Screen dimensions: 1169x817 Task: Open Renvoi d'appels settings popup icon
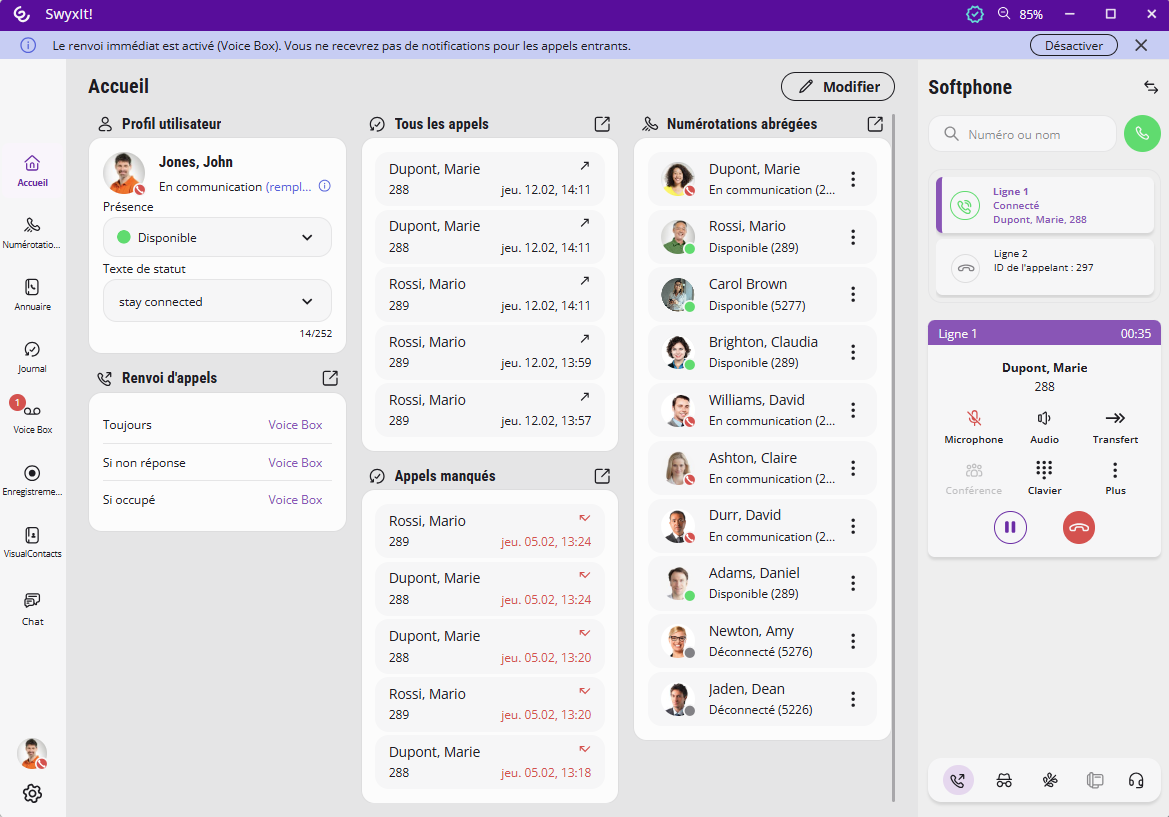click(330, 378)
